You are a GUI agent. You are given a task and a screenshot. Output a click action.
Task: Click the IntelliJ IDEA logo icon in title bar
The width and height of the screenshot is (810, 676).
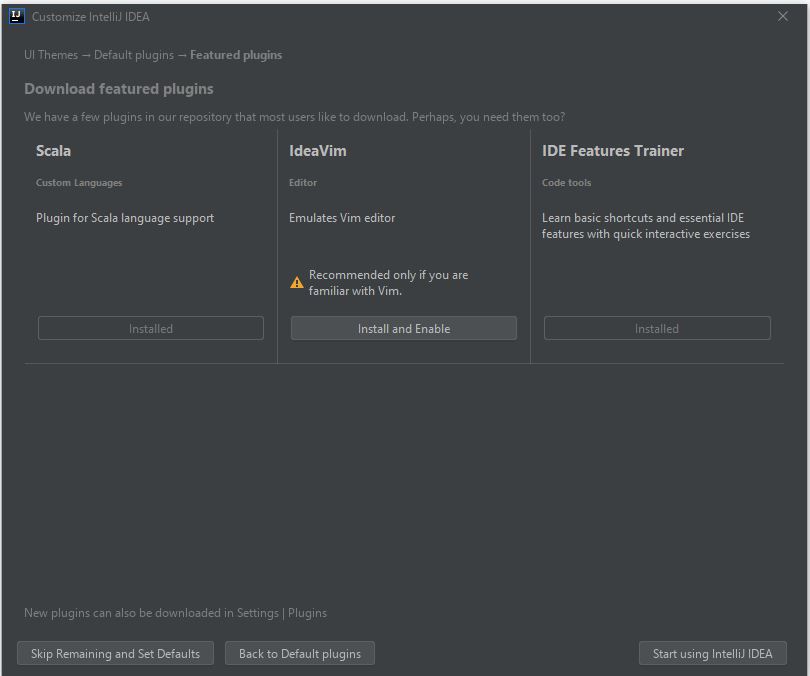(x=17, y=17)
